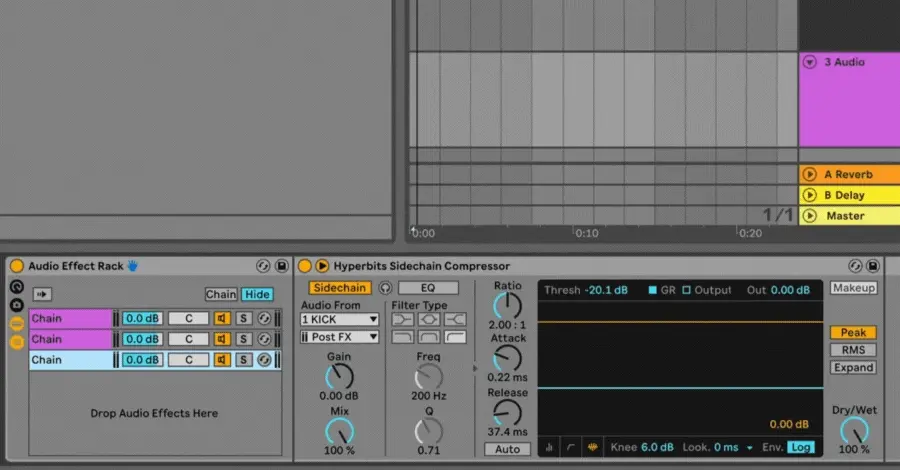Viewport: 900px width, 470px height.
Task: Select Peak compression mode
Action: pyautogui.click(x=854, y=332)
